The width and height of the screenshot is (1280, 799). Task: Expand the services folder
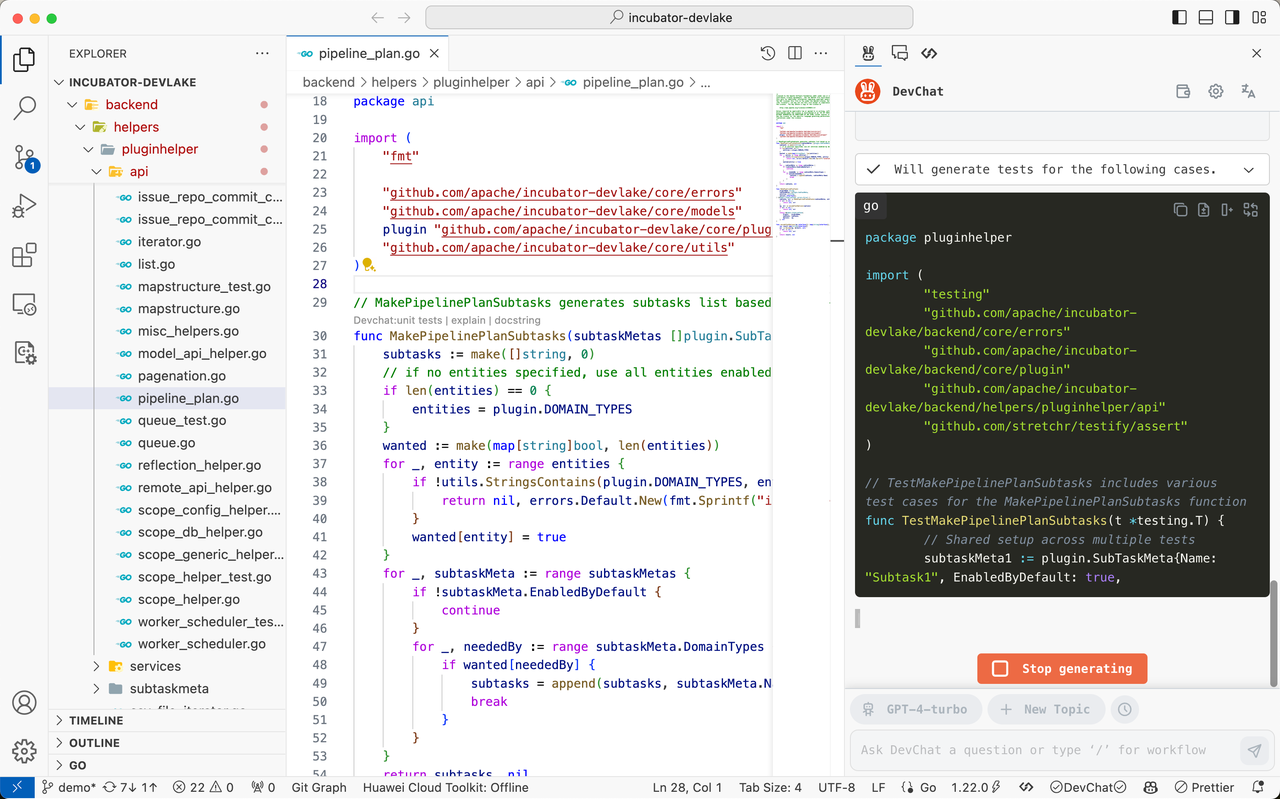pos(97,666)
